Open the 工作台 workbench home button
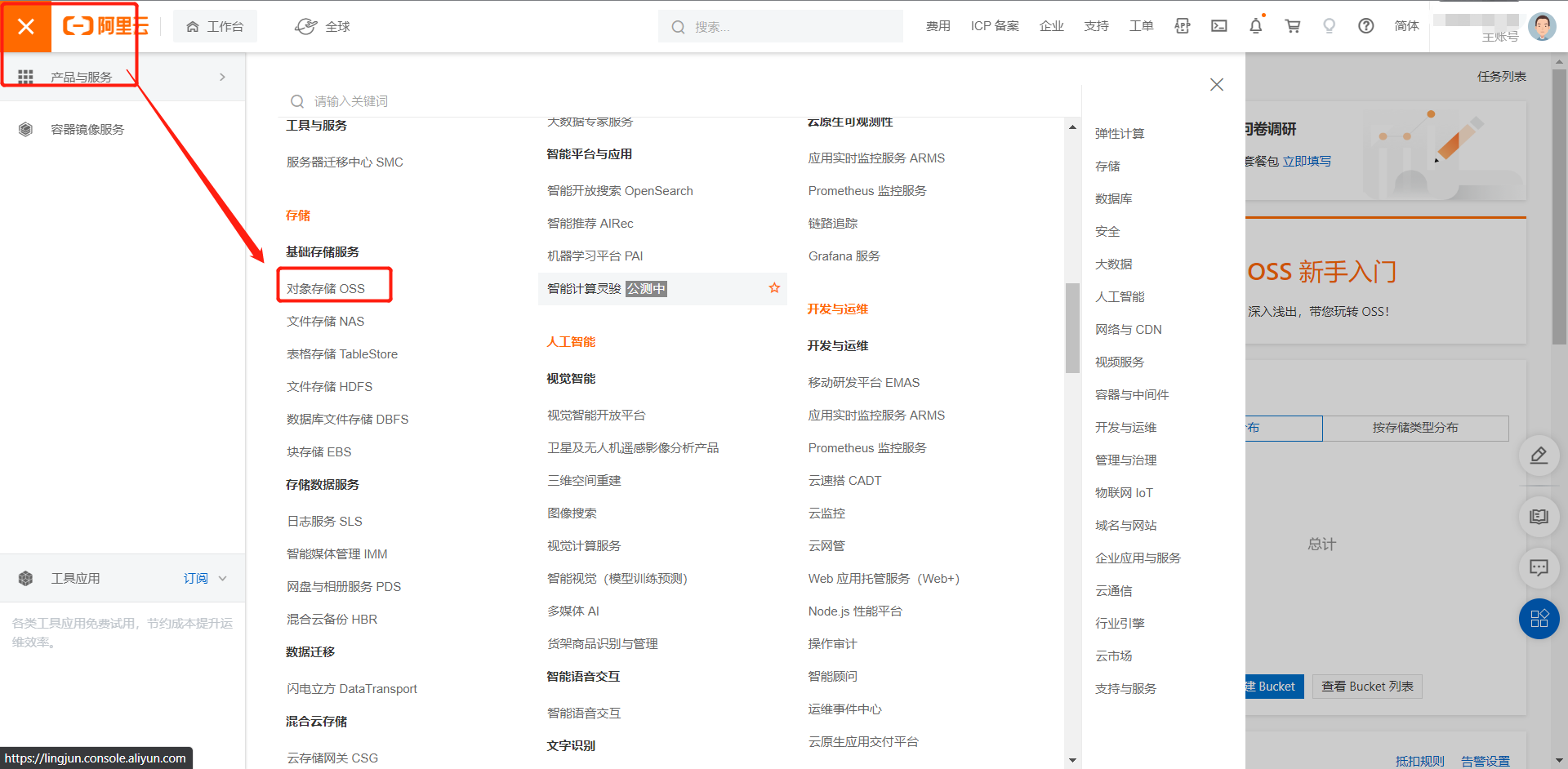The image size is (1568, 769). pos(215,27)
